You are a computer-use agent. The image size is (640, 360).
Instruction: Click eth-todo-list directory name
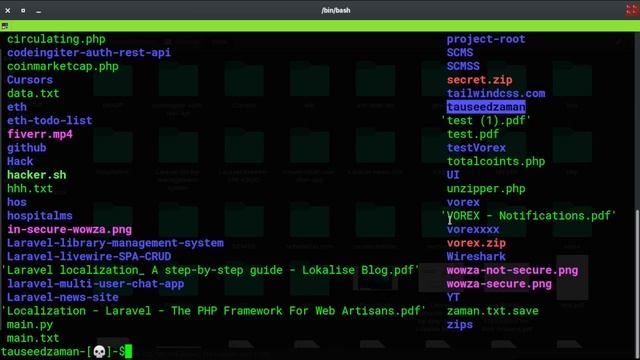point(49,120)
